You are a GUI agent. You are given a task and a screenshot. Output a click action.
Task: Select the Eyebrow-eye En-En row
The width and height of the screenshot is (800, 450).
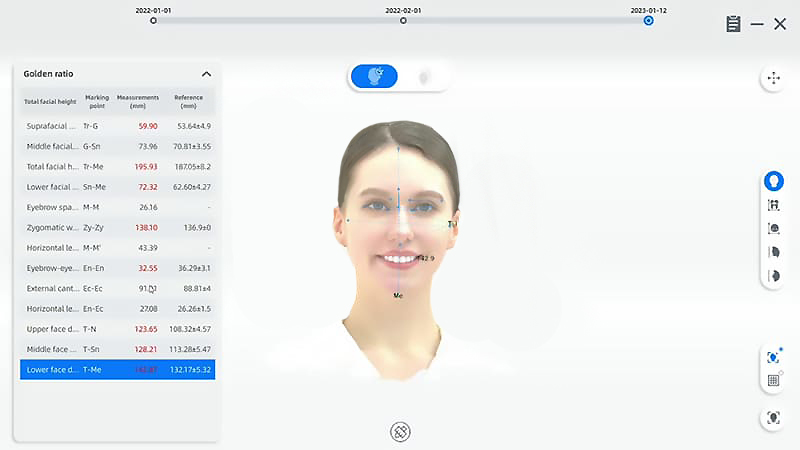pos(118,268)
